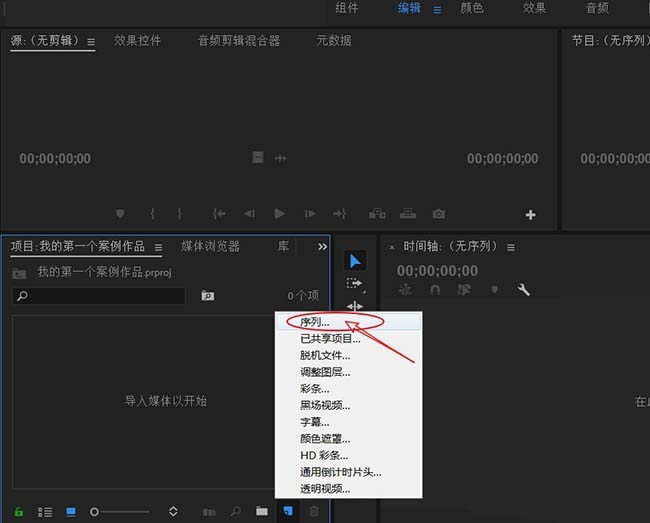Viewport: 650px width, 523px height.
Task: Open the 编辑 workspace menu icon
Action: click(437, 10)
